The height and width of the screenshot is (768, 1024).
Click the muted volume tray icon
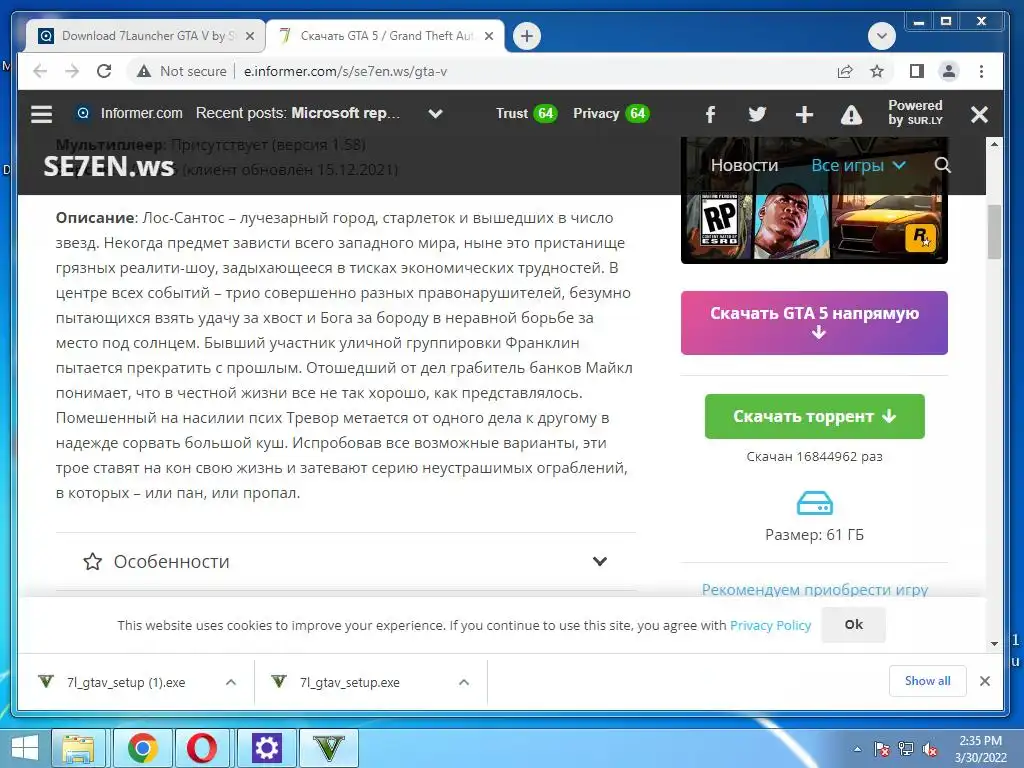pyautogui.click(x=931, y=749)
